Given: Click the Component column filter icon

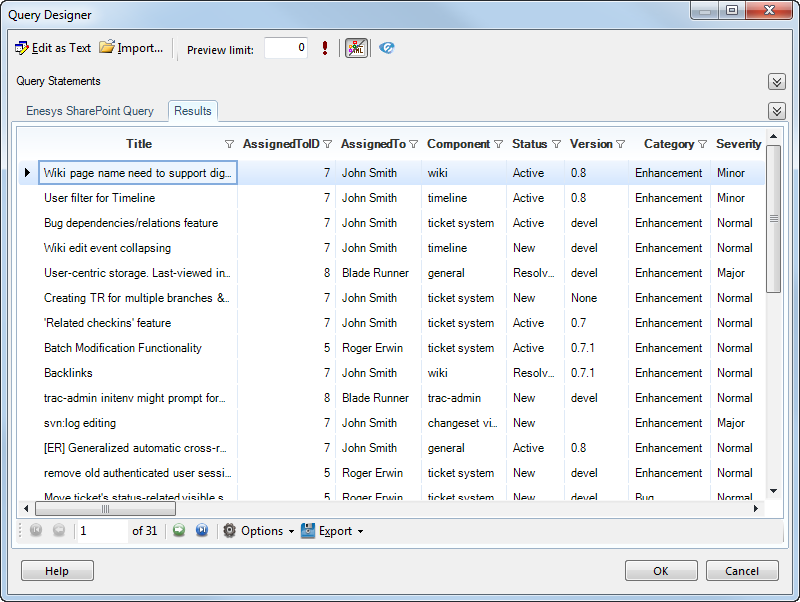Looking at the screenshot, I should (498, 144).
